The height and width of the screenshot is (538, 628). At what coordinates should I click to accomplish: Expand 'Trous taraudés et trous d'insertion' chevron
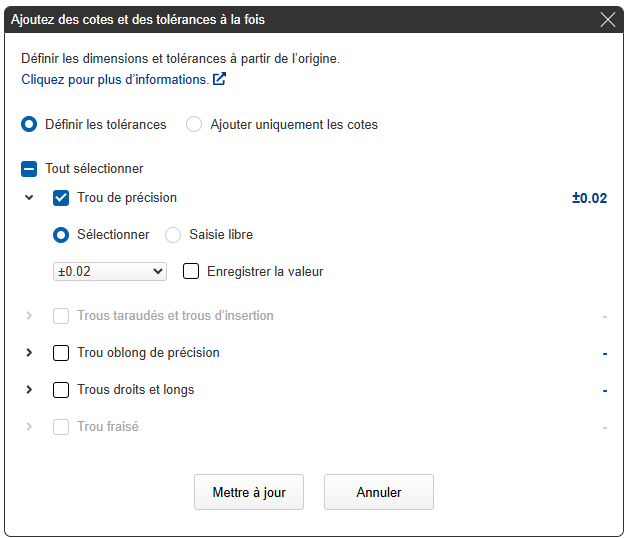[29, 316]
